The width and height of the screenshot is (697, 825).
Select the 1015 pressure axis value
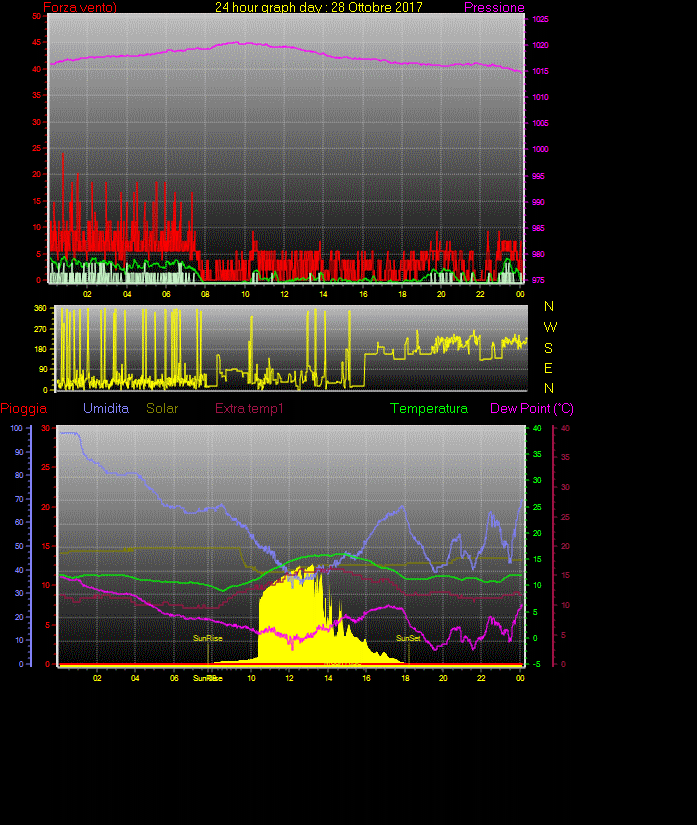[x=540, y=71]
